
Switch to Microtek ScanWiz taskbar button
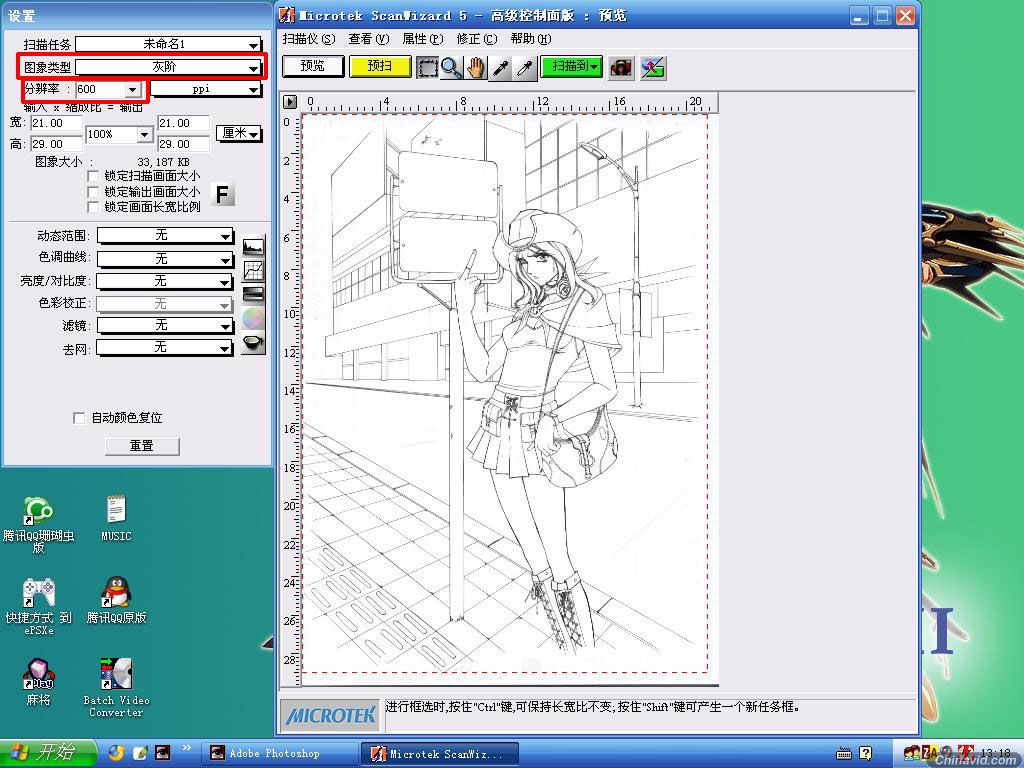[x=440, y=754]
